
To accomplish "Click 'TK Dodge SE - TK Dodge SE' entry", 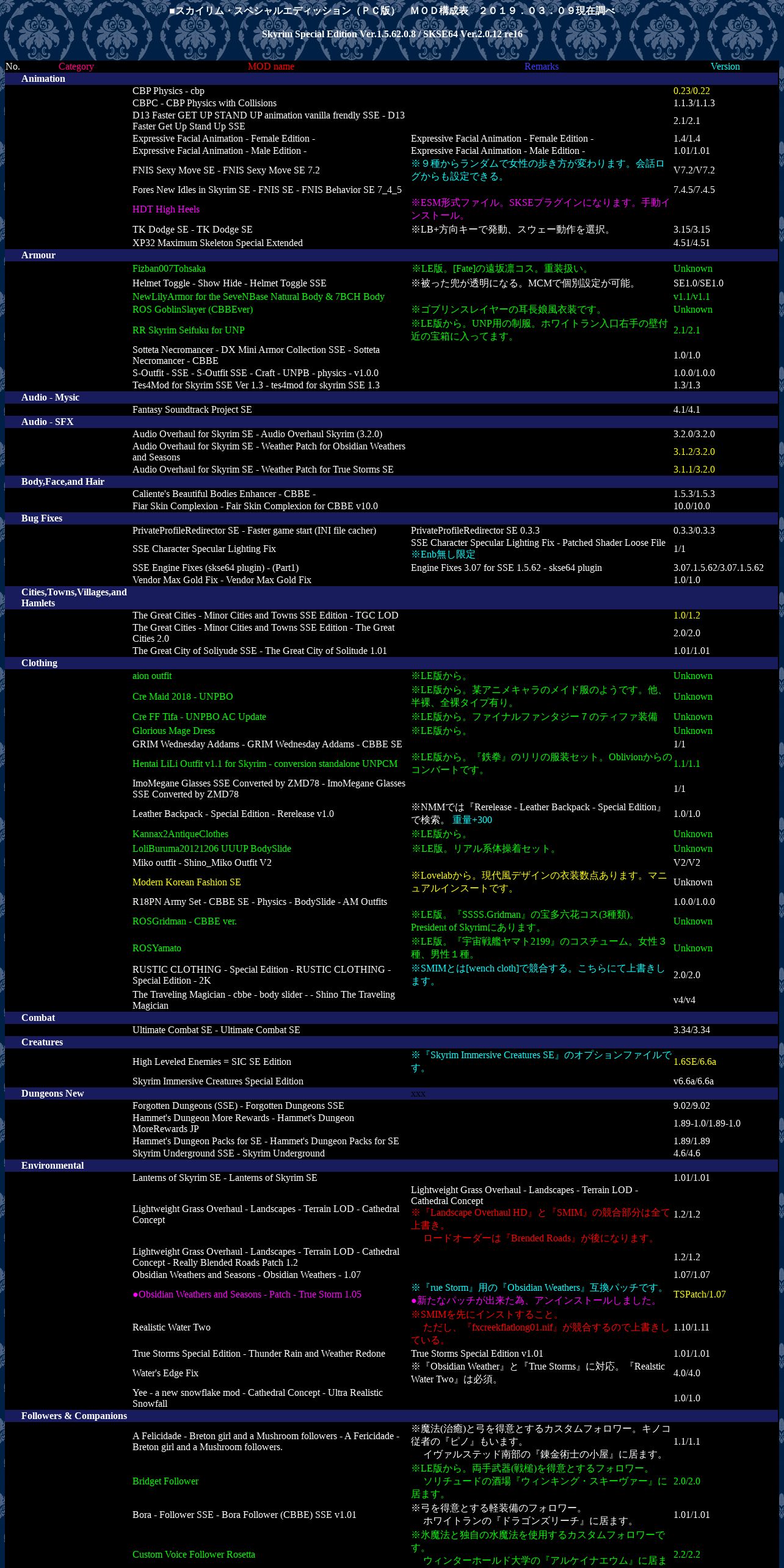I will point(192,230).
